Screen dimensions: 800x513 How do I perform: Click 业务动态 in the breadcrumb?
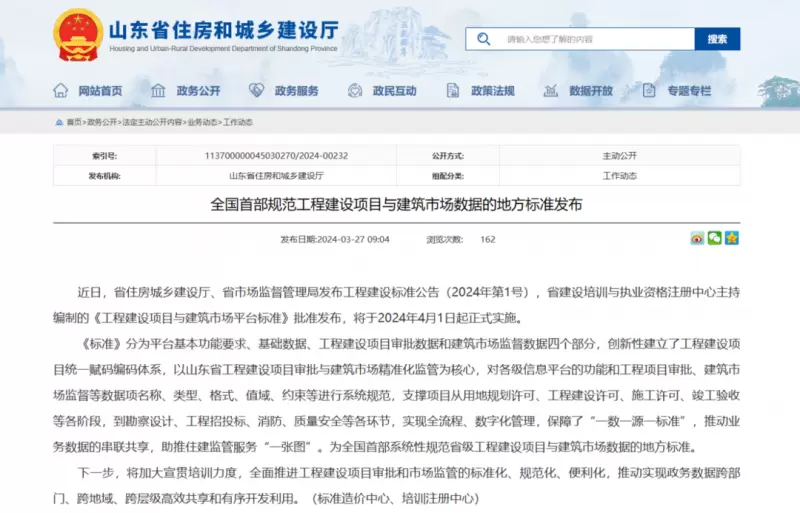coord(202,122)
